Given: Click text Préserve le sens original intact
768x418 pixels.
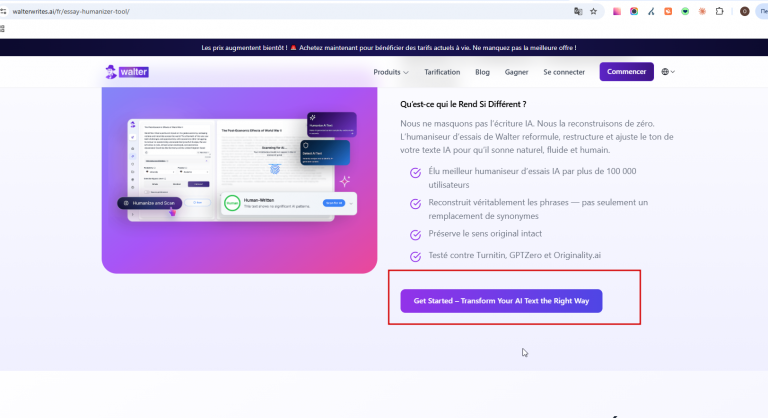Looking at the screenshot, I should click(485, 234).
